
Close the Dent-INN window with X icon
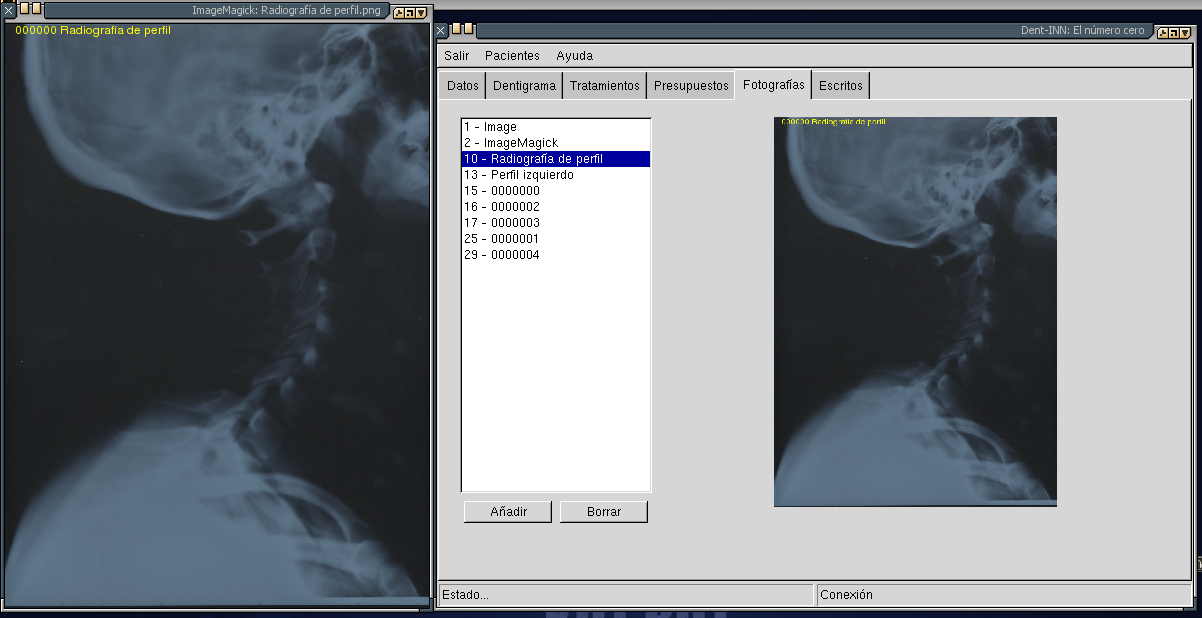pyautogui.click(x=441, y=31)
